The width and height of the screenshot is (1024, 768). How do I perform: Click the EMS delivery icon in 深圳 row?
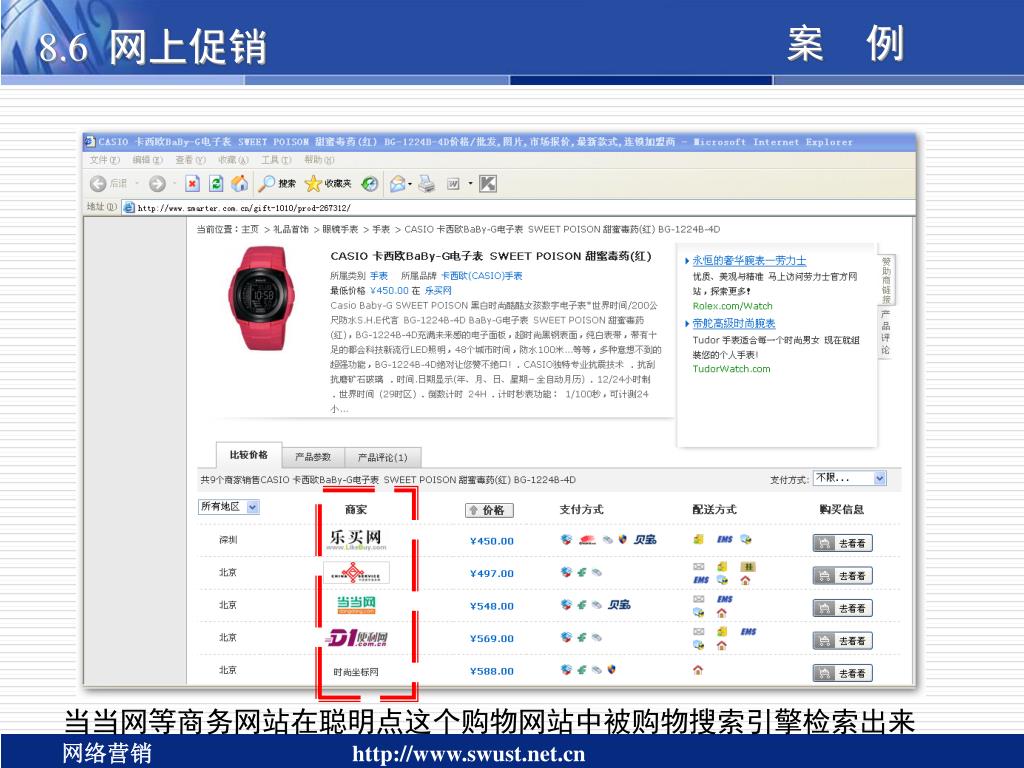coord(725,539)
